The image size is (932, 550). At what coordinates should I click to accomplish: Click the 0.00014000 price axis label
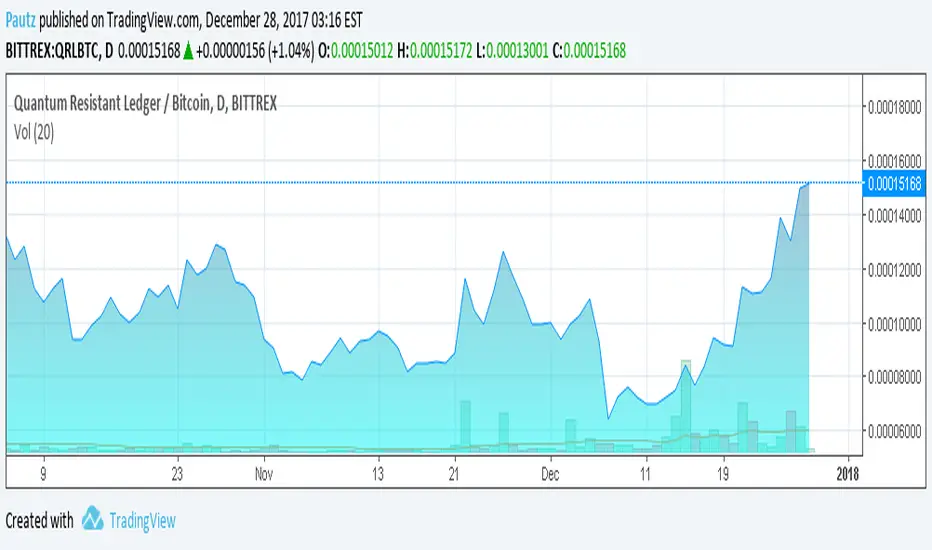(x=895, y=215)
